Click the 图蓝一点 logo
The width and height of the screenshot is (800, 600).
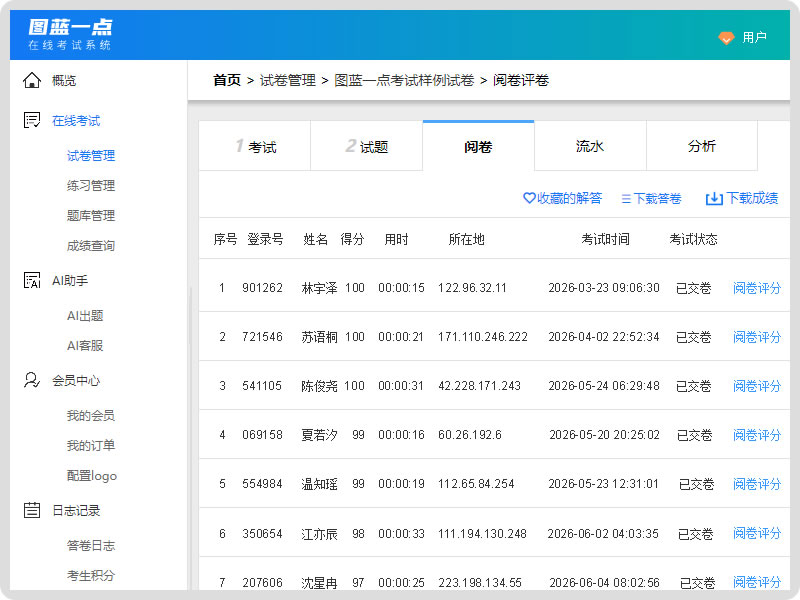pyautogui.click(x=70, y=34)
